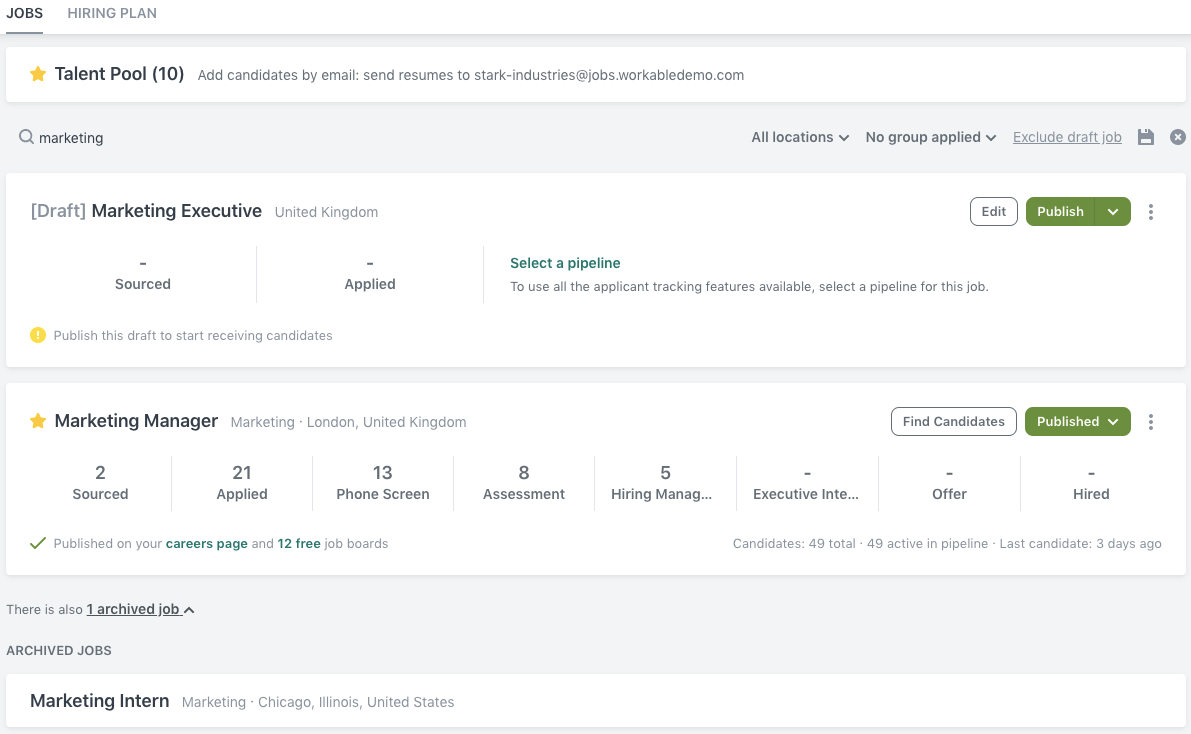Click the marketing search input field
Screen dimensions: 1191x734
click(200, 138)
